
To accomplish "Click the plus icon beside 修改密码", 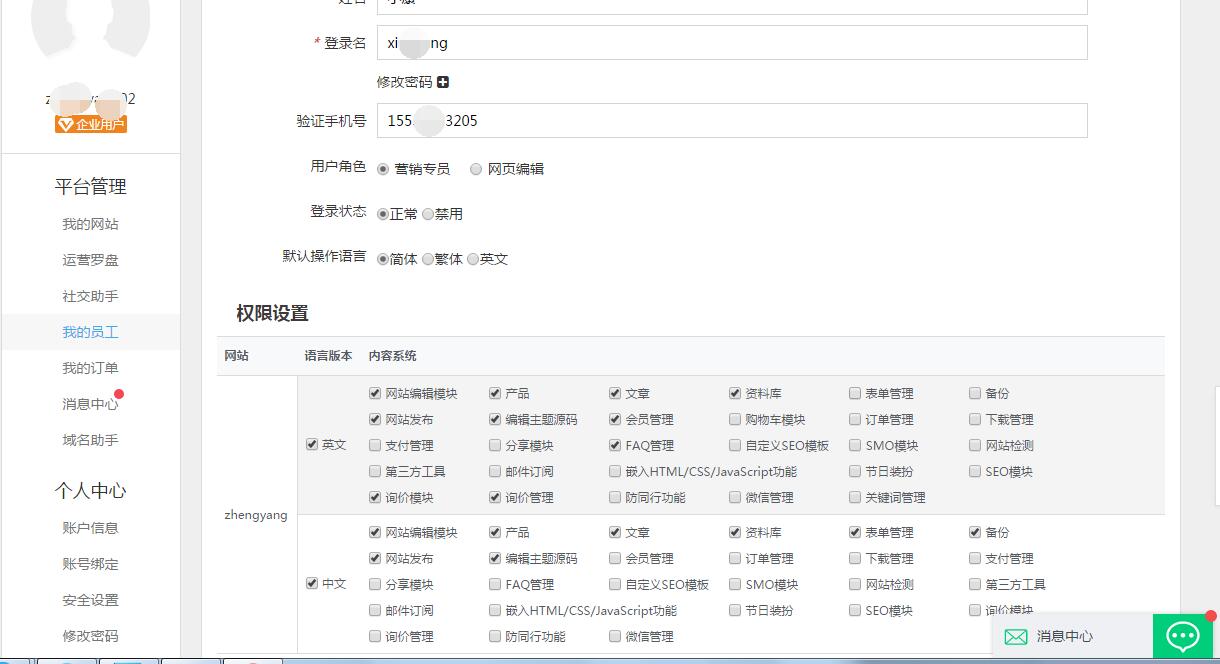I will 443,82.
